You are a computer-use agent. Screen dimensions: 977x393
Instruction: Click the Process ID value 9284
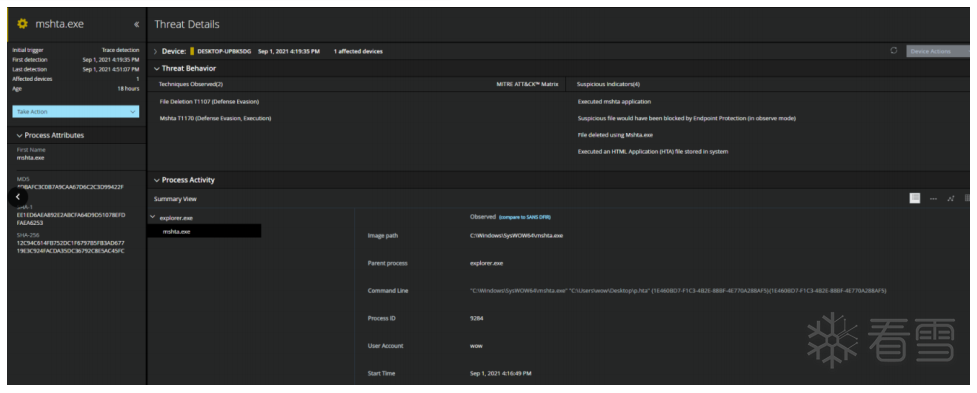click(477, 318)
